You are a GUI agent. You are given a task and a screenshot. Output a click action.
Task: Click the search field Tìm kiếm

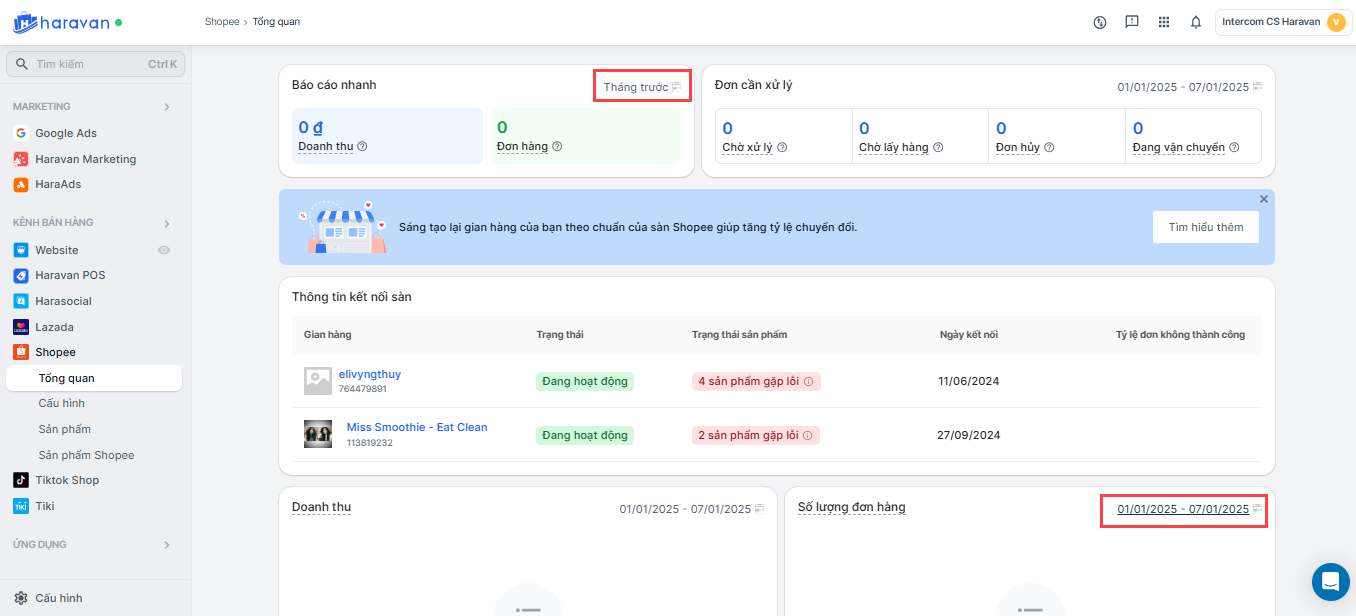(x=95, y=64)
